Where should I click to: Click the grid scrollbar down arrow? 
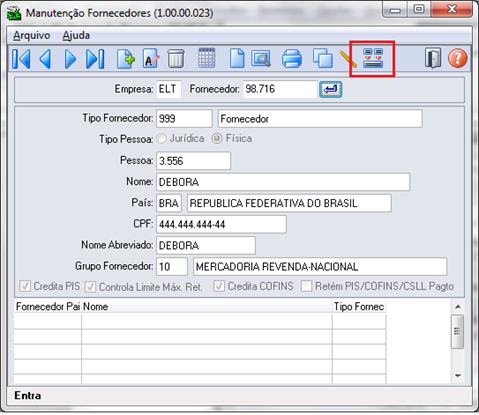click(x=458, y=376)
